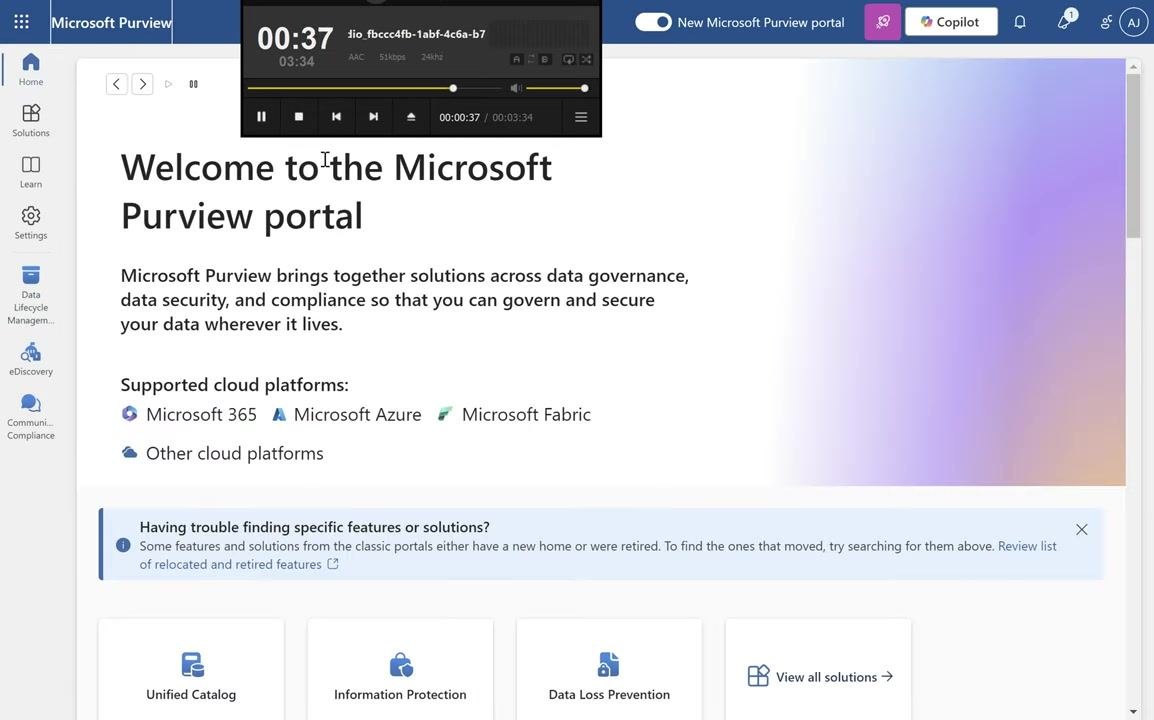Mute audio with the speaker icon
Screen dimensions: 1154x720
point(516,88)
